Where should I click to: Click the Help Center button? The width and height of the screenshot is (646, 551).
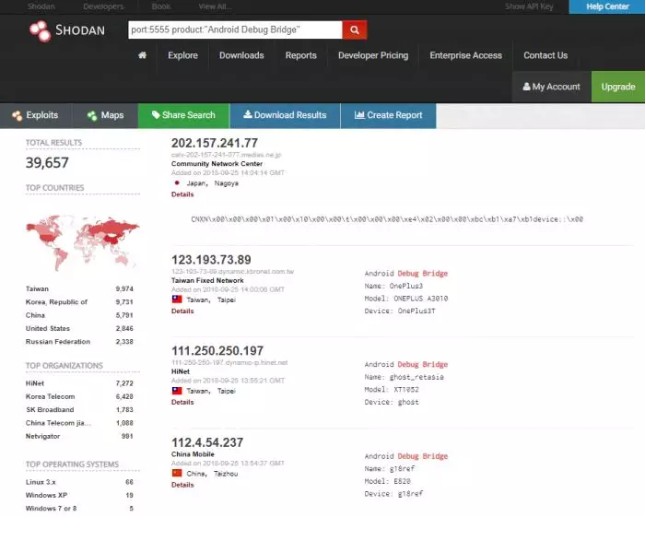click(x=607, y=7)
